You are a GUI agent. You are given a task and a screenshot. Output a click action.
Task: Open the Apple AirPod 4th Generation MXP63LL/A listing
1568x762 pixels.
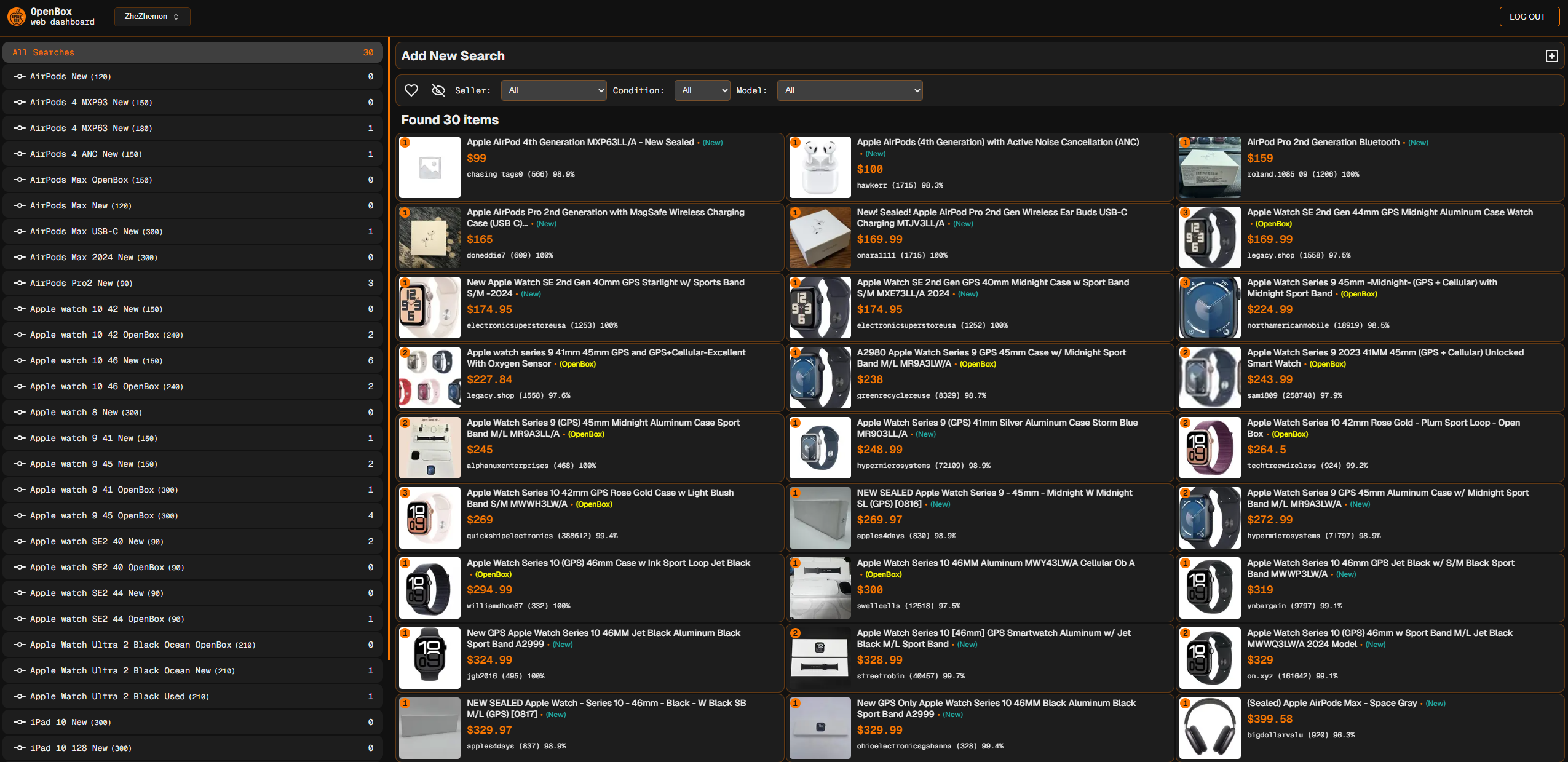click(580, 142)
